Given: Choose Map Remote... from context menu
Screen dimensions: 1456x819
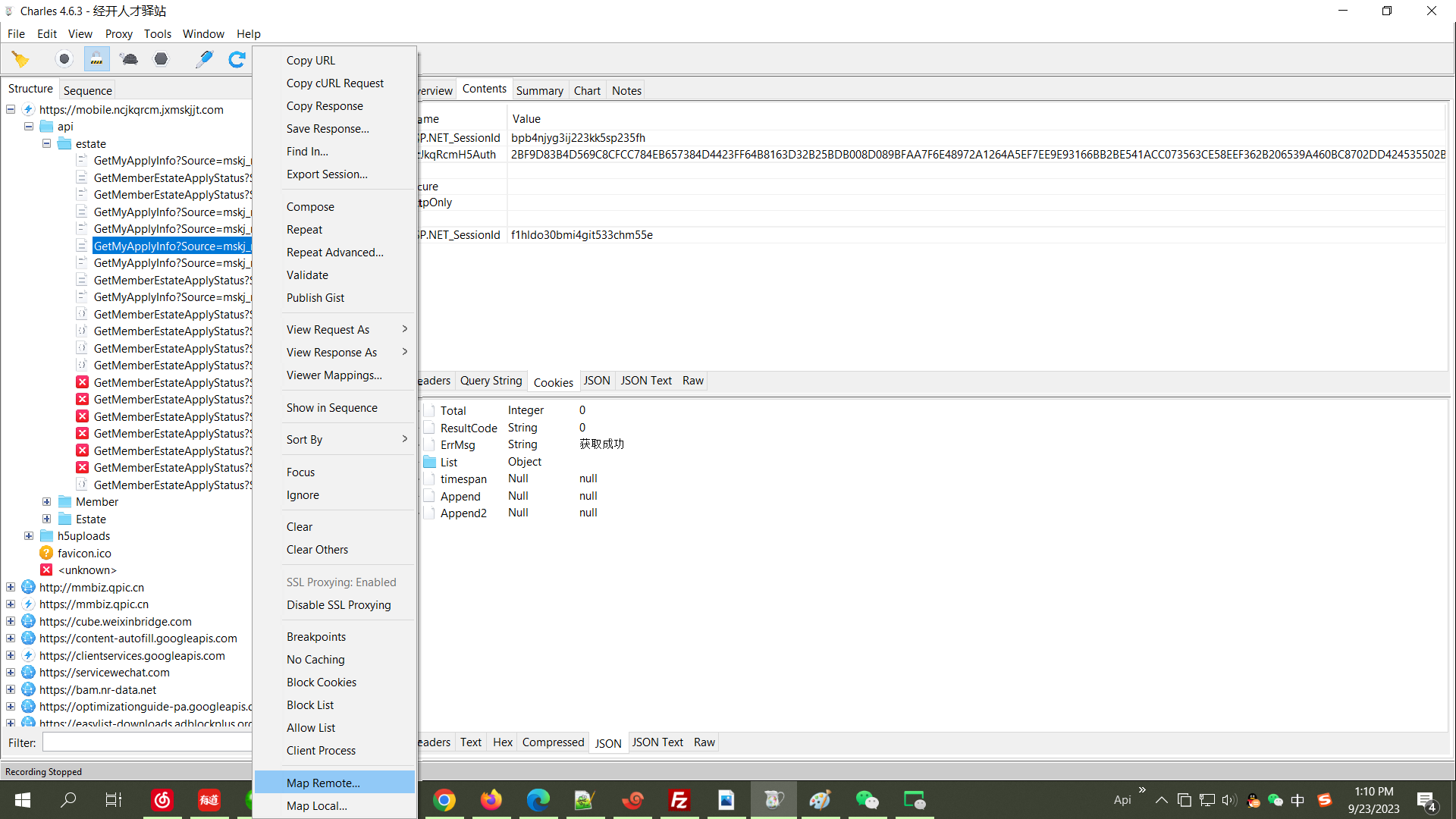Looking at the screenshot, I should tap(323, 783).
